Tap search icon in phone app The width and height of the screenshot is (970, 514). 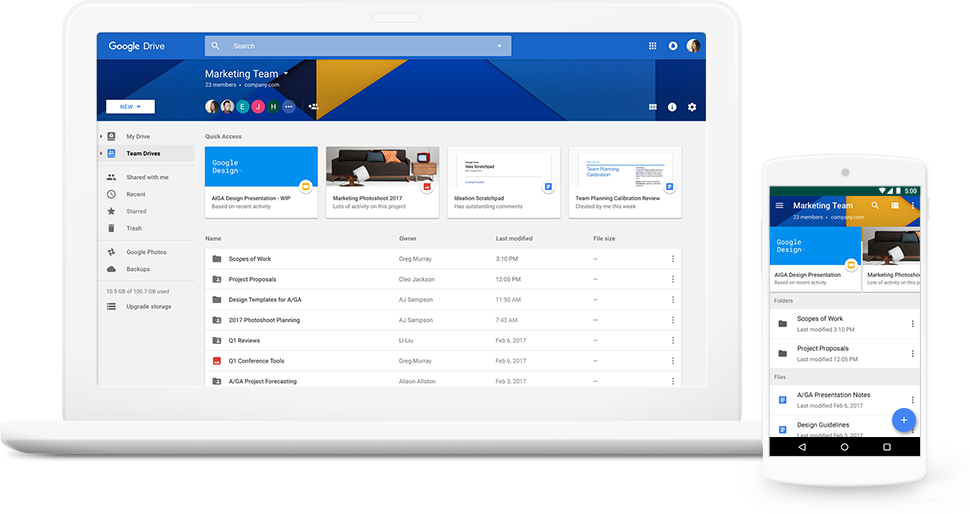875,205
